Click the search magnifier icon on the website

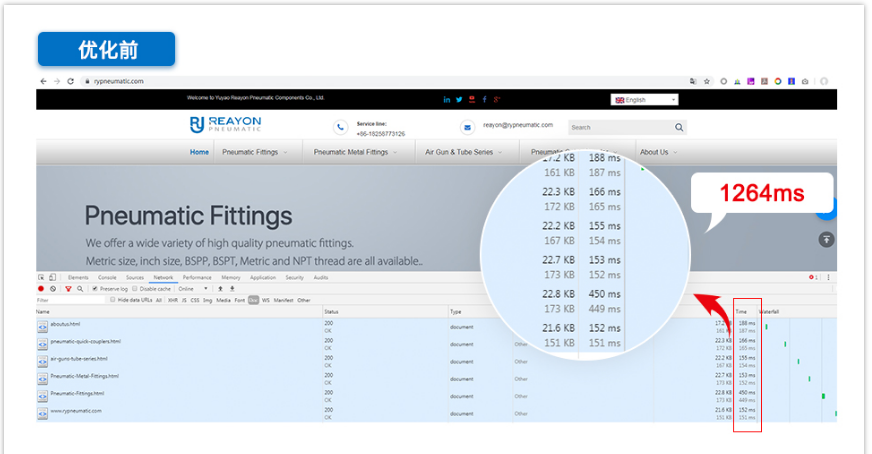tap(679, 127)
